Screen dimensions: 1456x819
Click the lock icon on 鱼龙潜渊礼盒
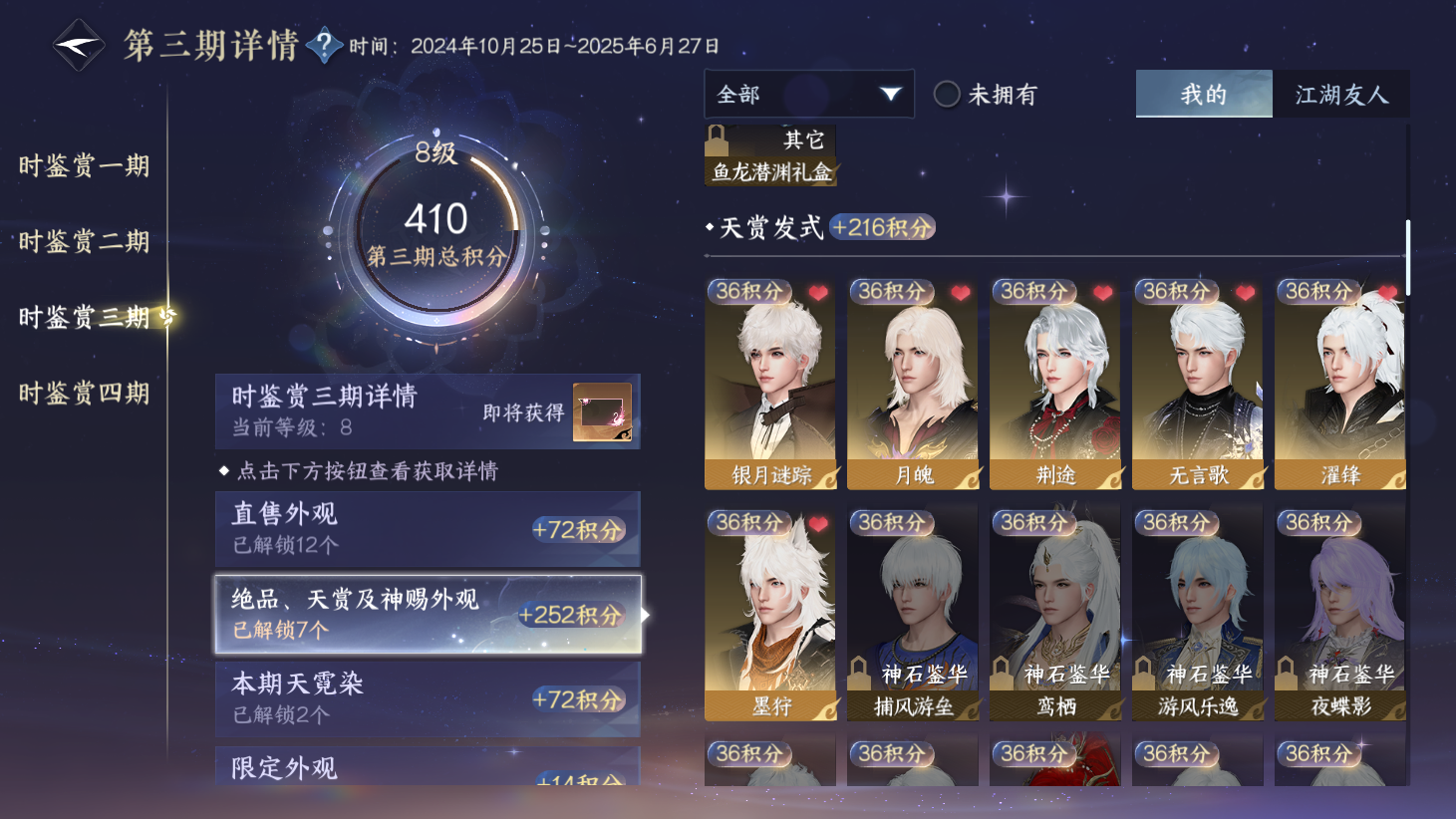click(x=716, y=139)
